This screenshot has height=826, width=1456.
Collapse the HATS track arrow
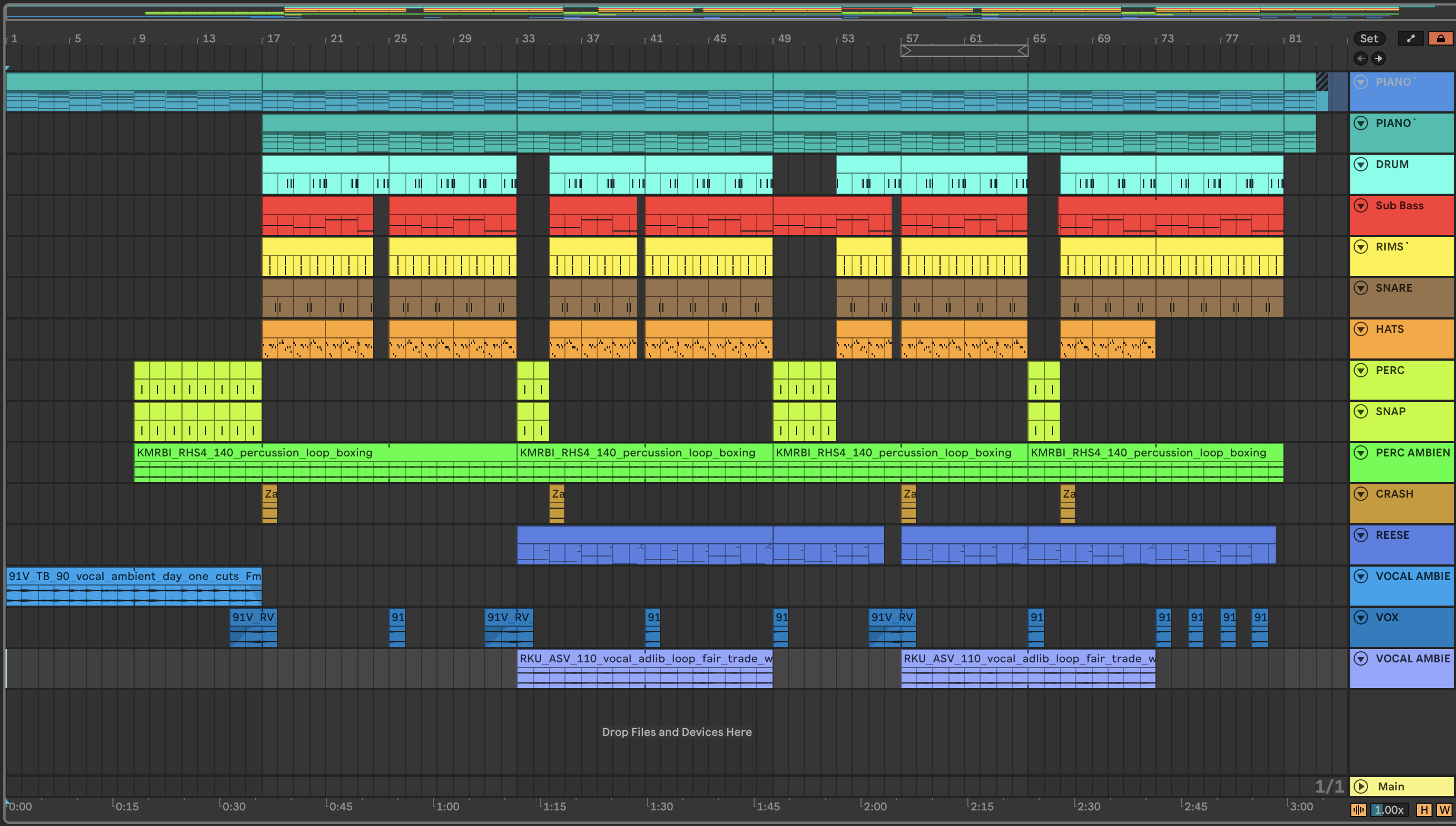point(1361,329)
